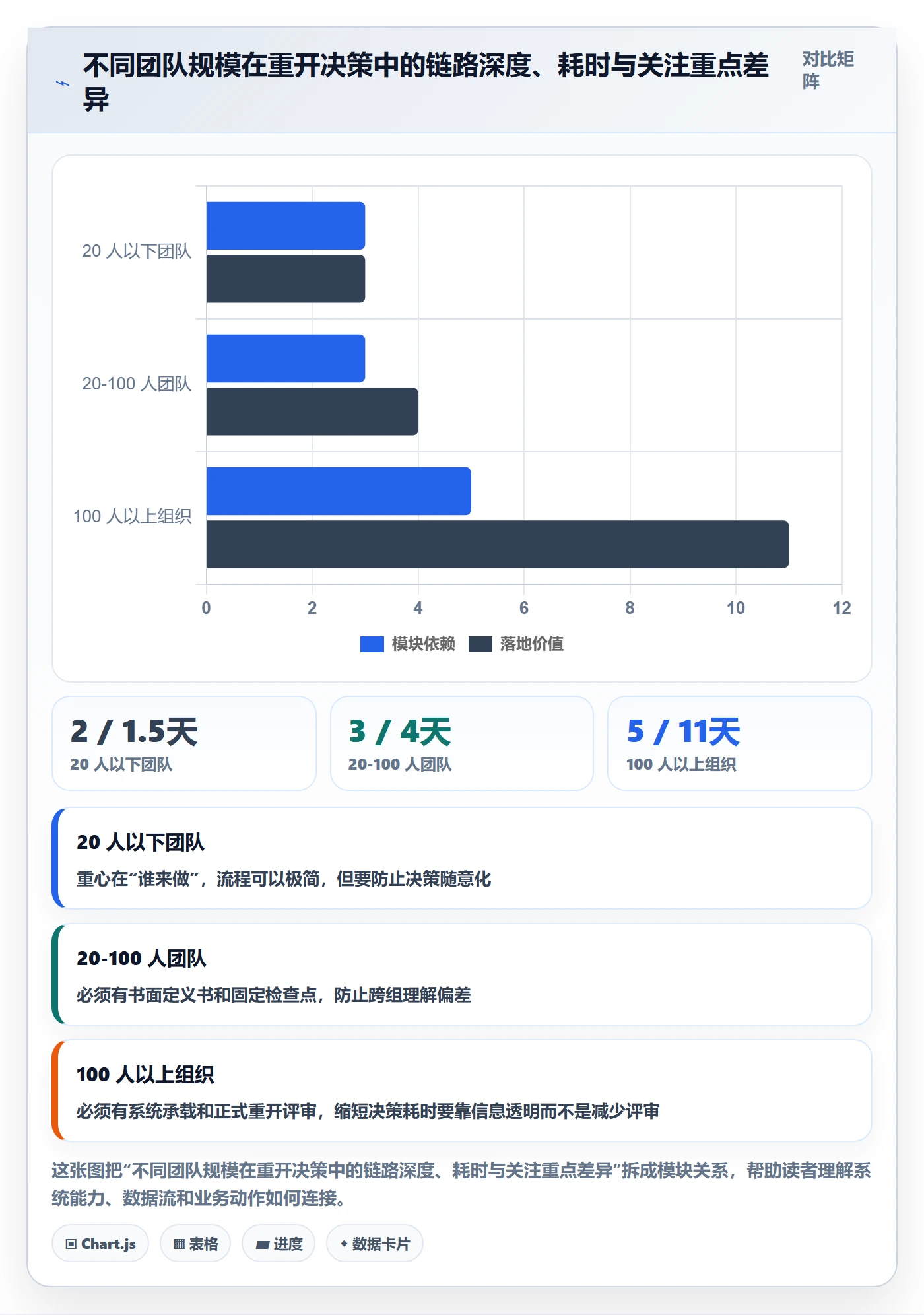924x1315 pixels.
Task: Click the y-axis label 20 人以下团队
Action: (137, 251)
